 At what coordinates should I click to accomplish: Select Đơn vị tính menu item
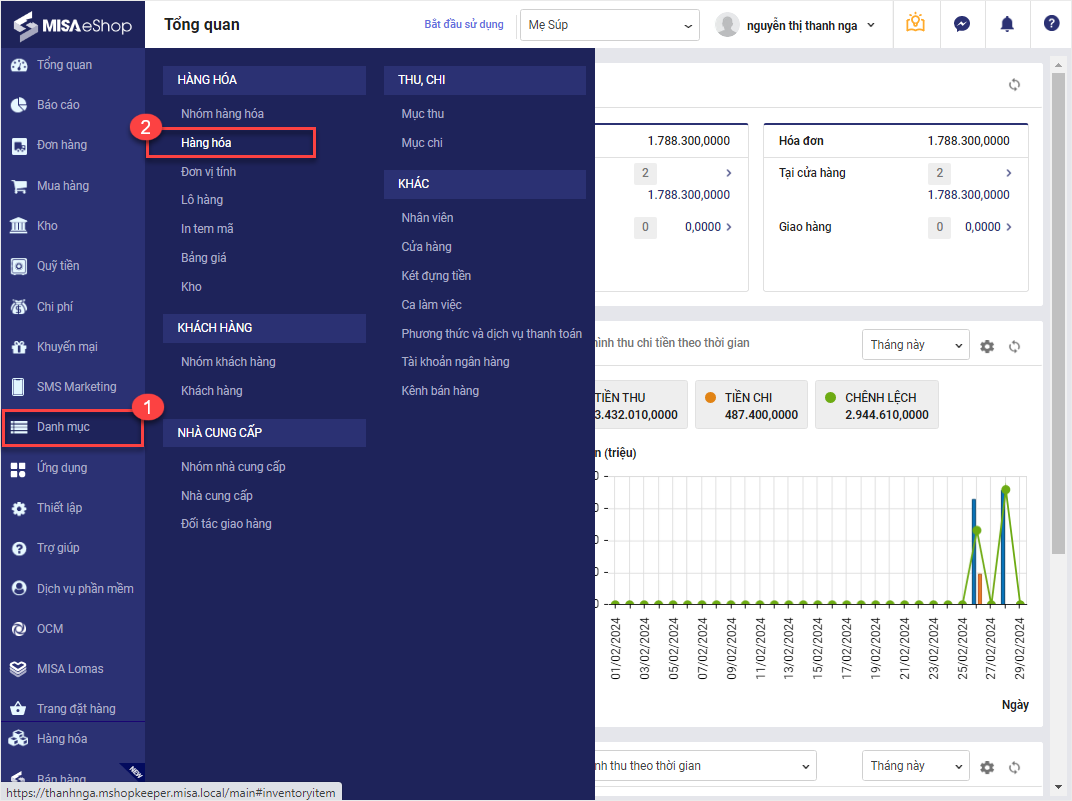[209, 172]
